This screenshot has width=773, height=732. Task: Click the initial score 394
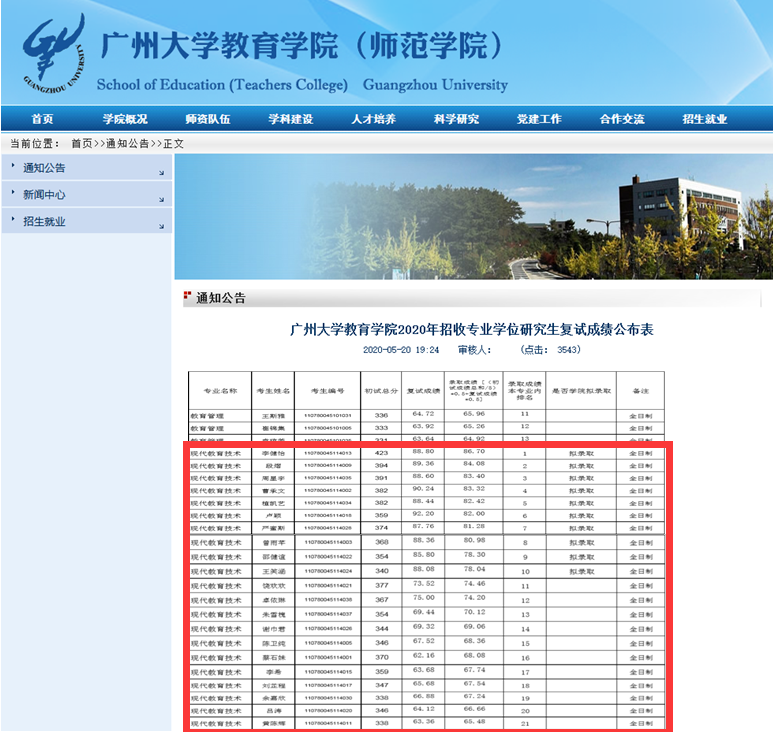(x=381, y=465)
